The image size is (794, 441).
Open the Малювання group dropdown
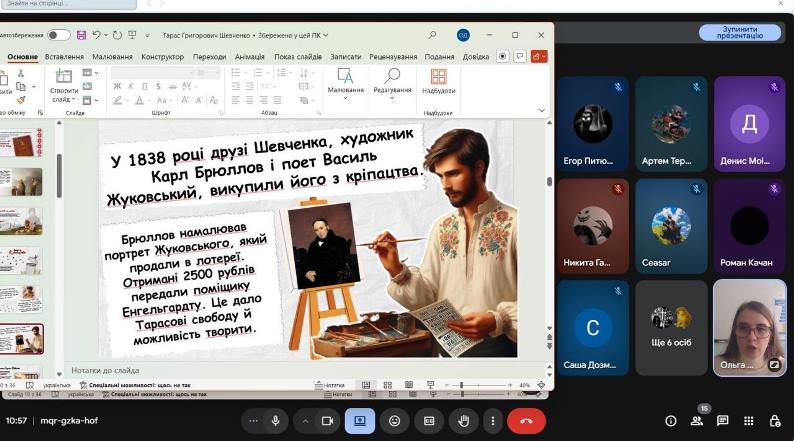346,84
